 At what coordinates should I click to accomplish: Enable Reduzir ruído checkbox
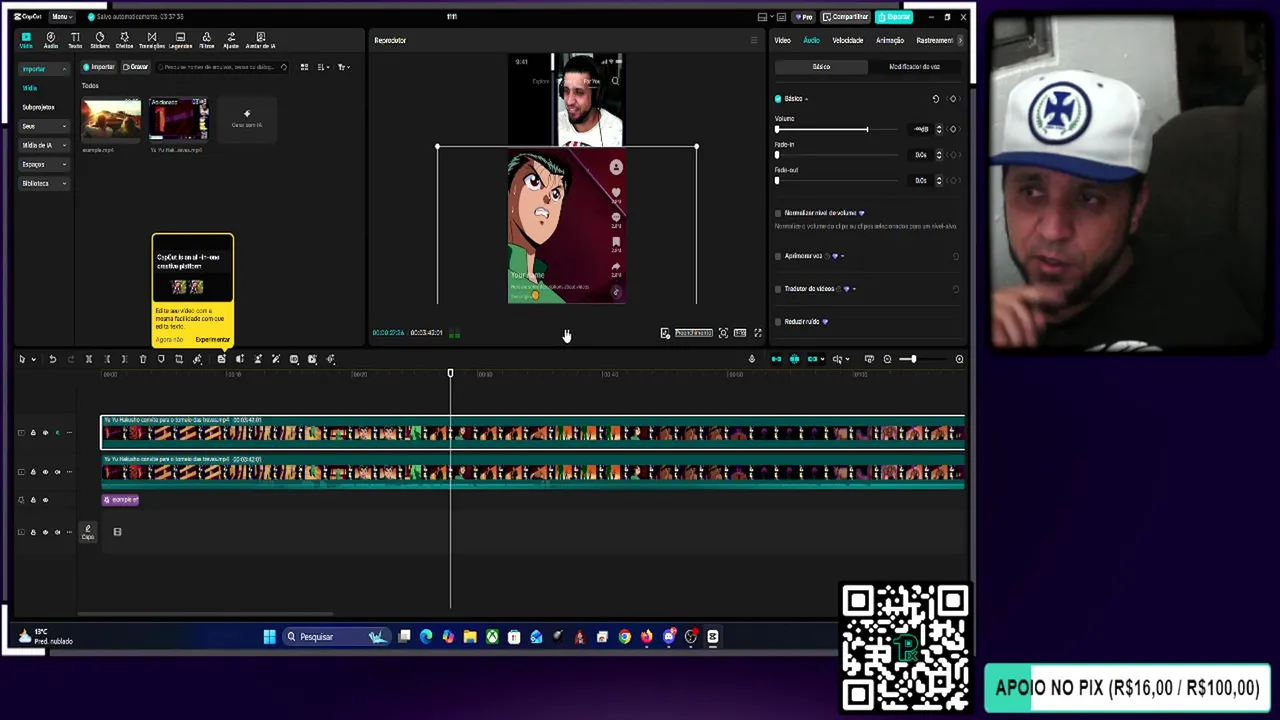(778, 322)
